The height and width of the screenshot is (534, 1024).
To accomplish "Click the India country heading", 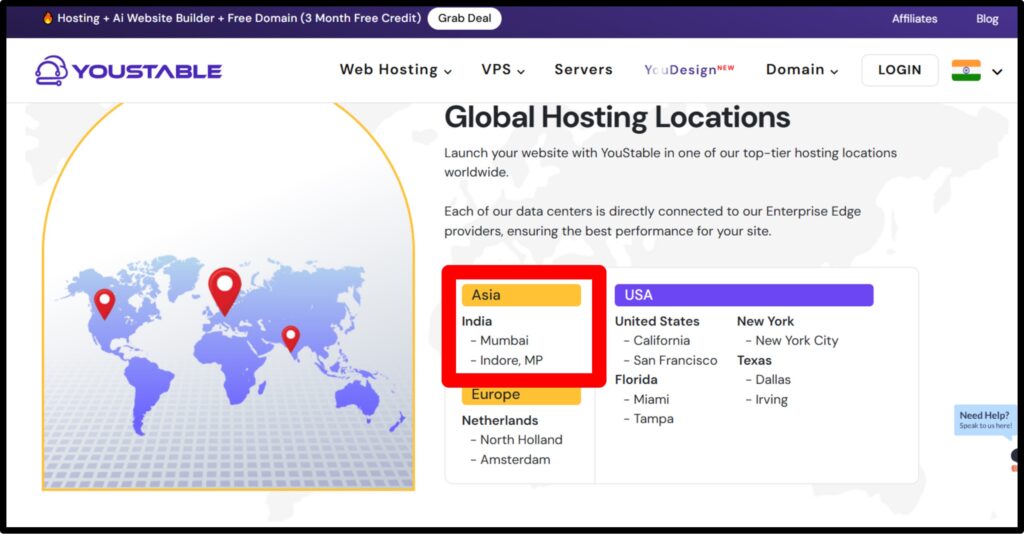I will pos(477,321).
